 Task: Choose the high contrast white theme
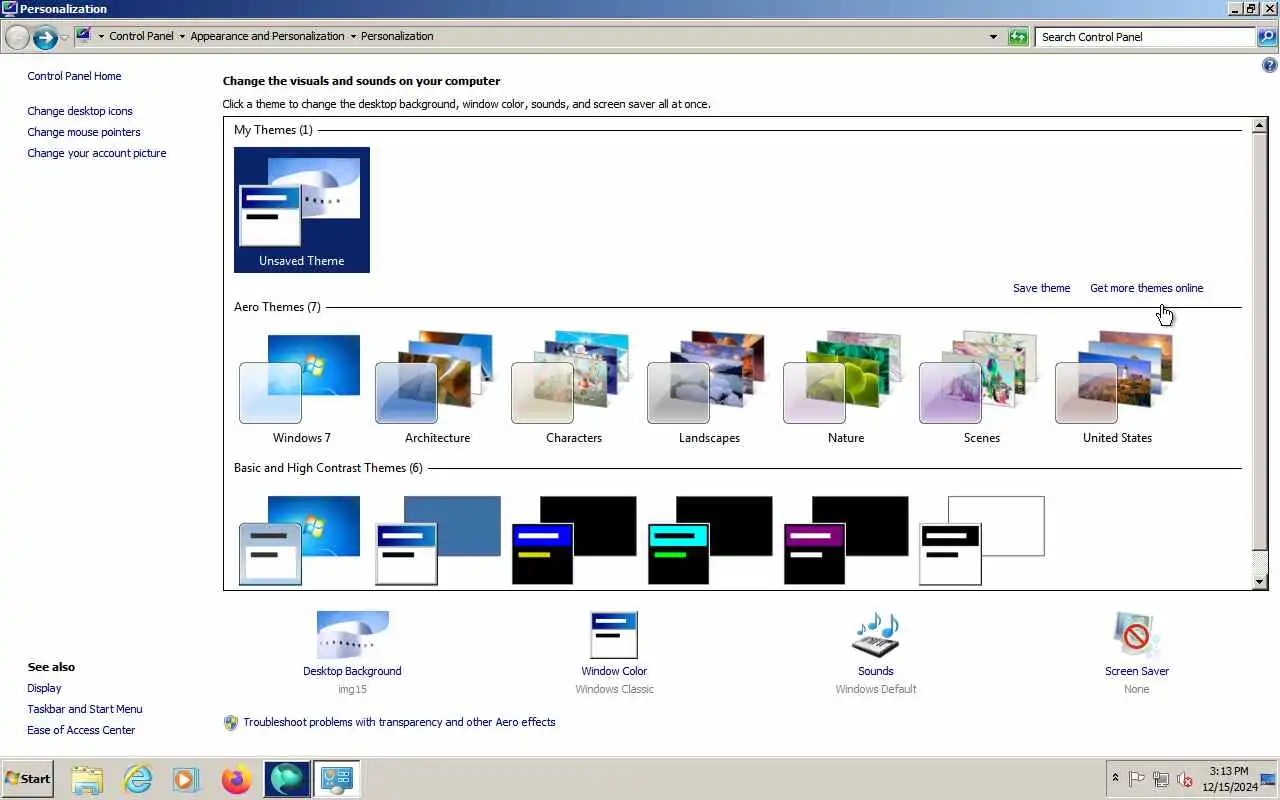click(x=981, y=540)
